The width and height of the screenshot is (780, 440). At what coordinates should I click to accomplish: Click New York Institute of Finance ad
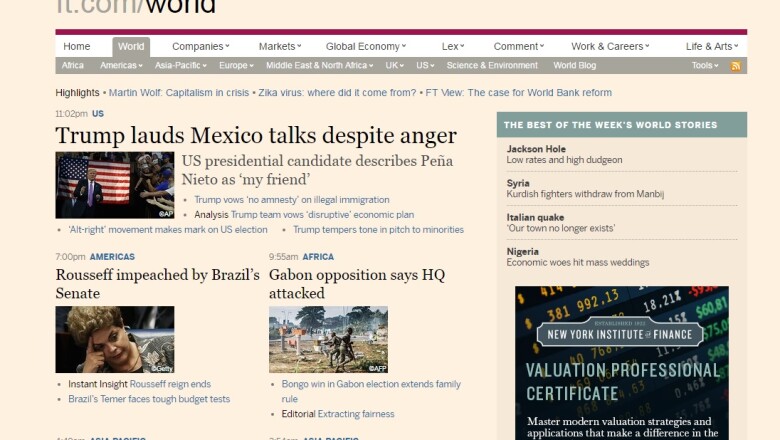(x=622, y=363)
